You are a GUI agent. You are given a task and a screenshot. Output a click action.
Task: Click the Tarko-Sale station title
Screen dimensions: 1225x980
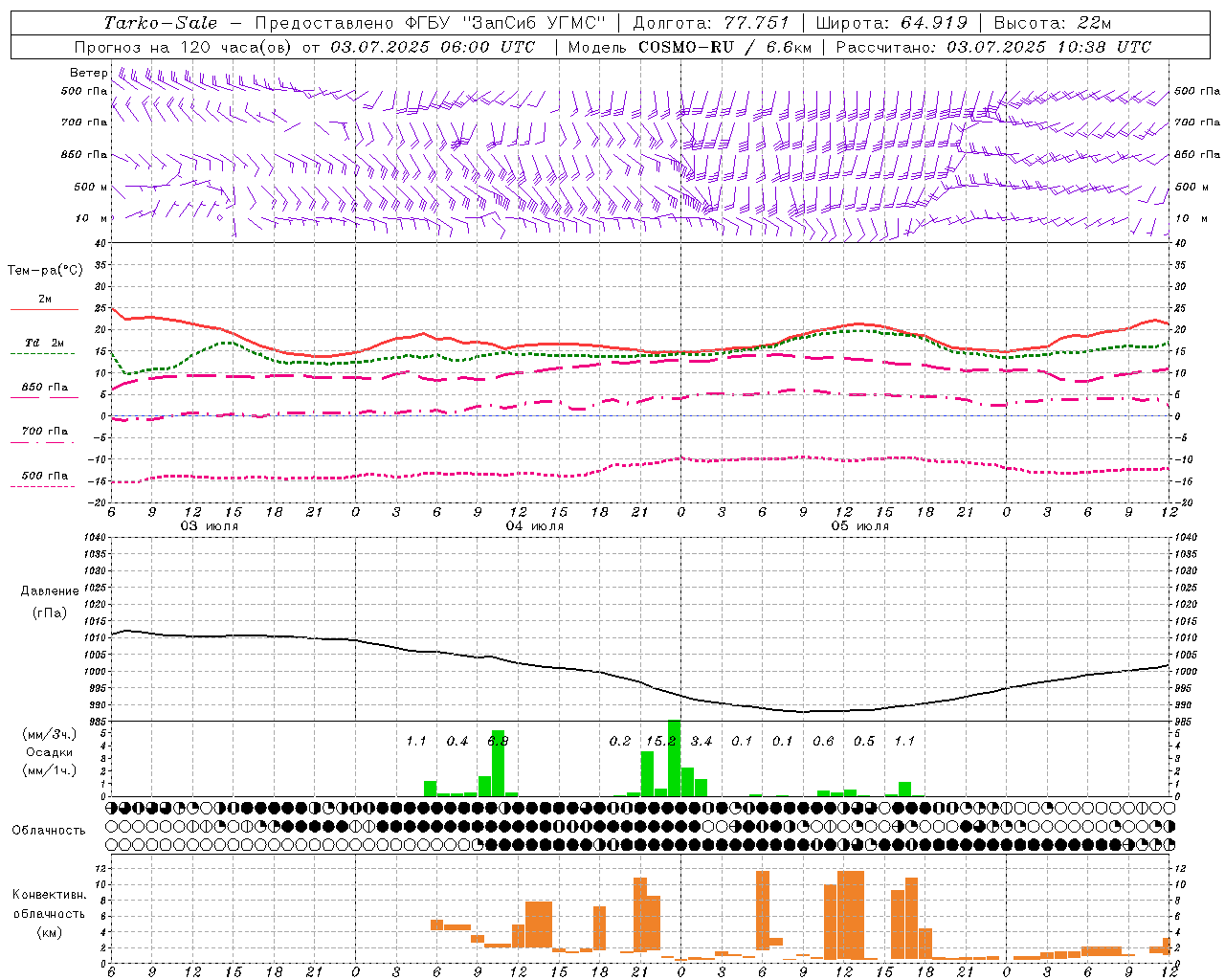click(161, 23)
